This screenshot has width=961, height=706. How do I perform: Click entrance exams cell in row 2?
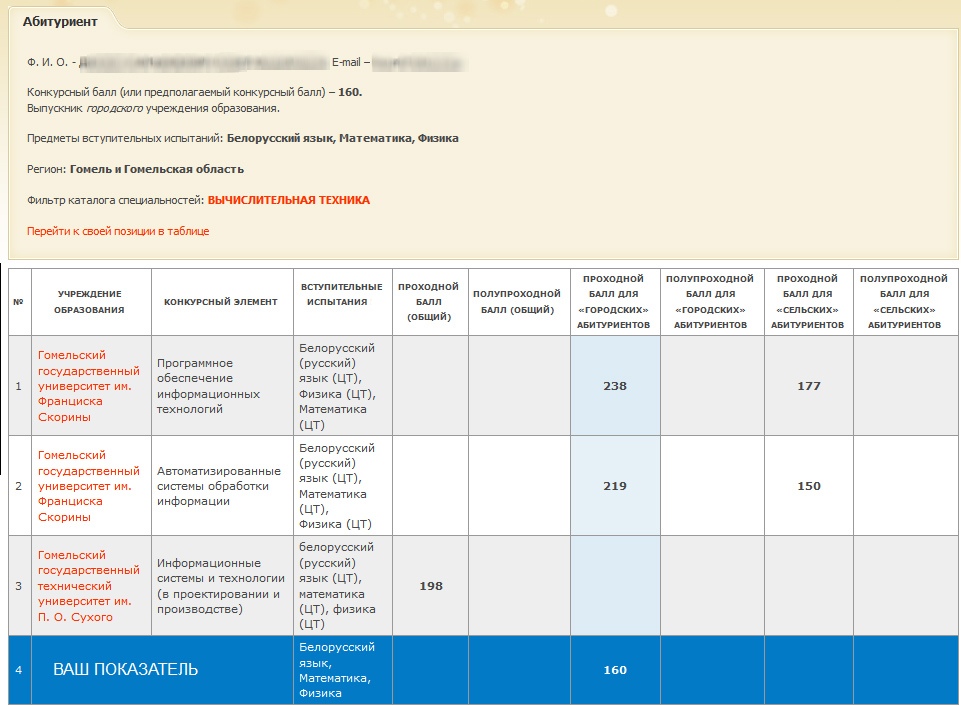(342, 485)
